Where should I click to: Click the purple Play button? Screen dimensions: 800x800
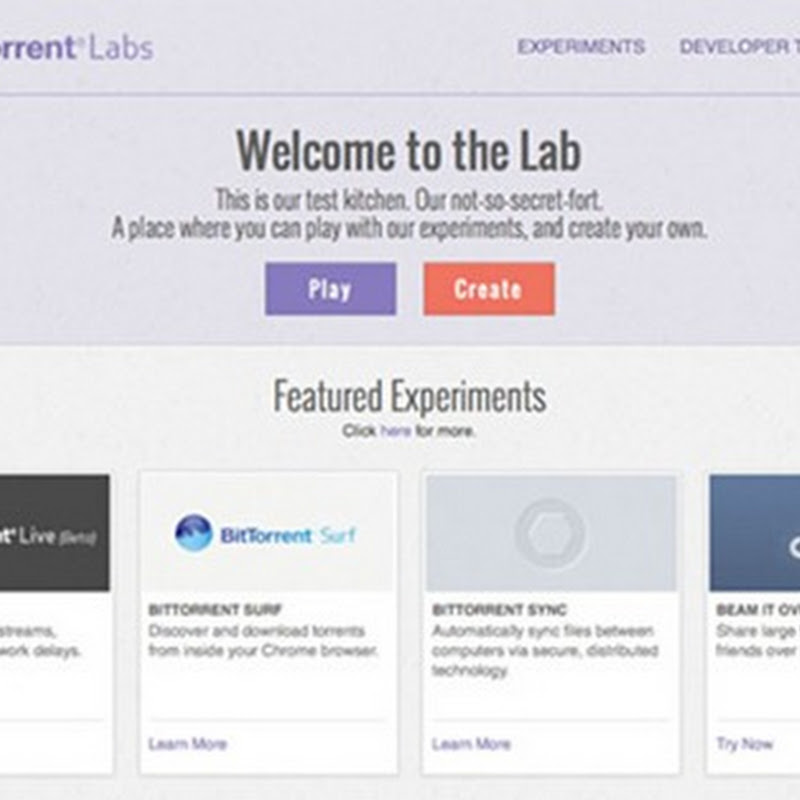pyautogui.click(x=331, y=289)
